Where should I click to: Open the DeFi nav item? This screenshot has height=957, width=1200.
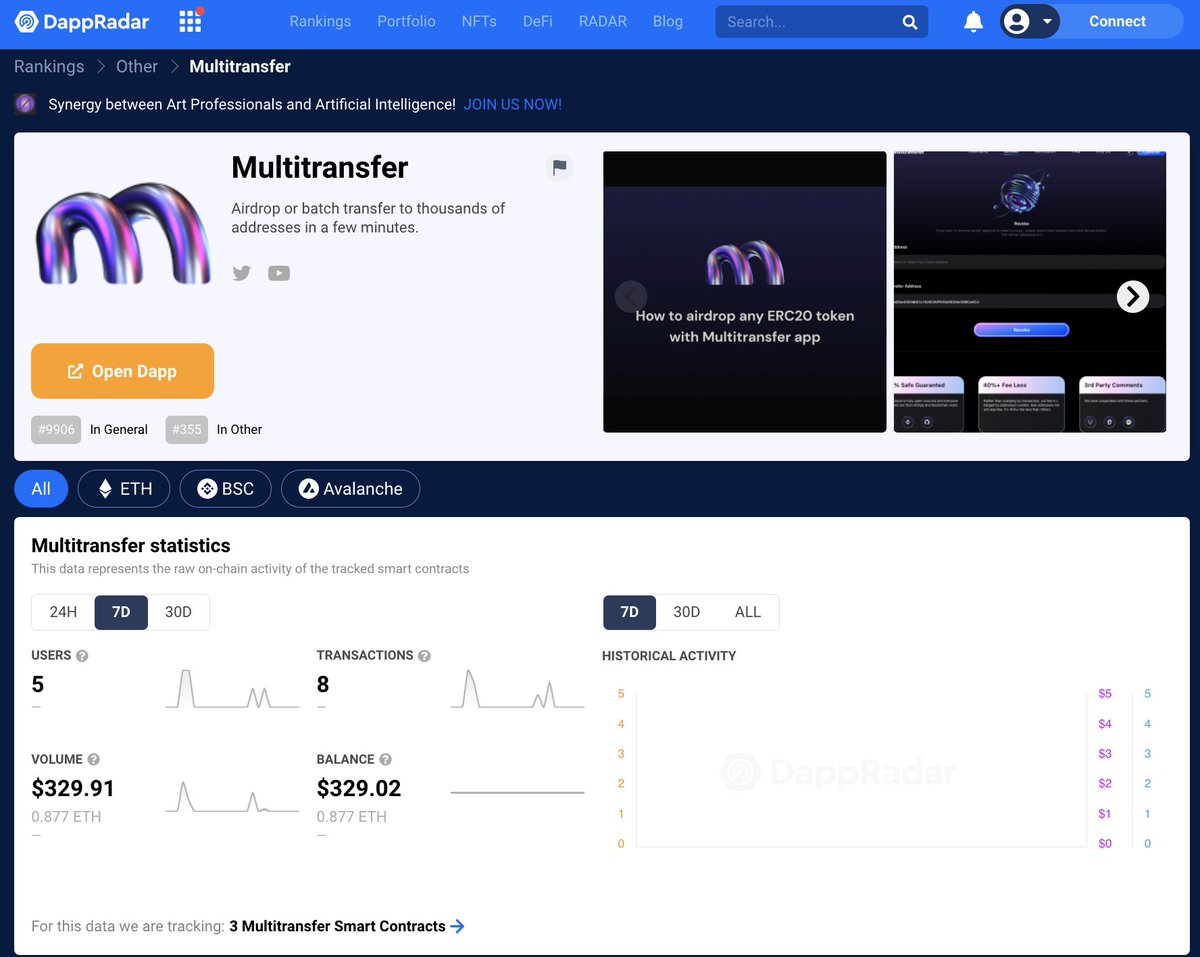(538, 21)
